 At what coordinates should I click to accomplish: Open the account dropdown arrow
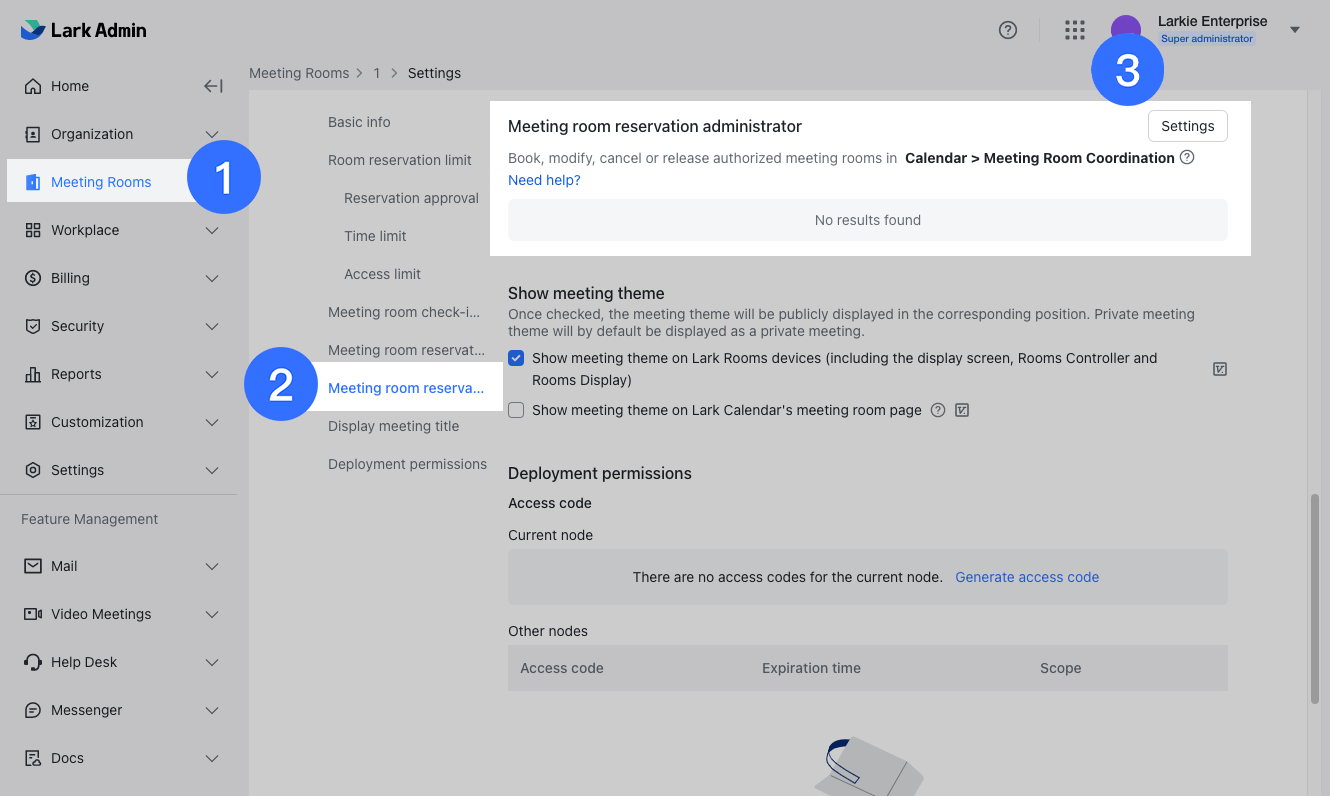tap(1295, 30)
